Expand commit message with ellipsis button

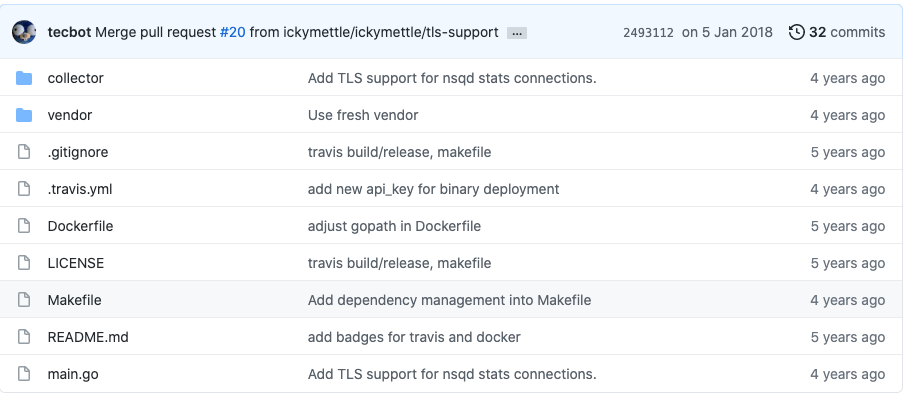[517, 33]
